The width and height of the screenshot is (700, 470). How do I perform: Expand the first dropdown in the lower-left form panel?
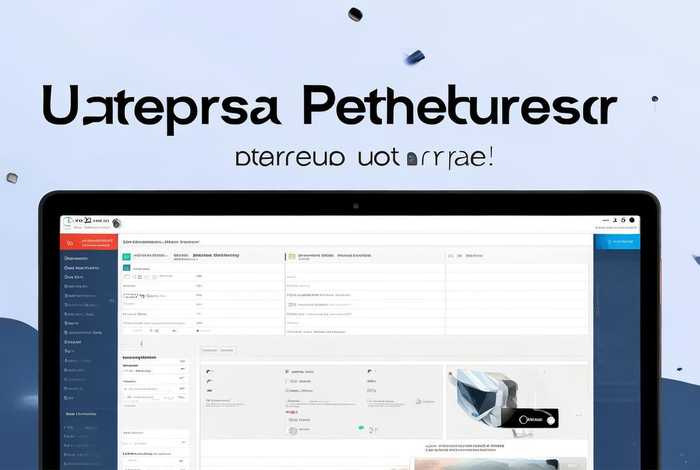pos(182,367)
